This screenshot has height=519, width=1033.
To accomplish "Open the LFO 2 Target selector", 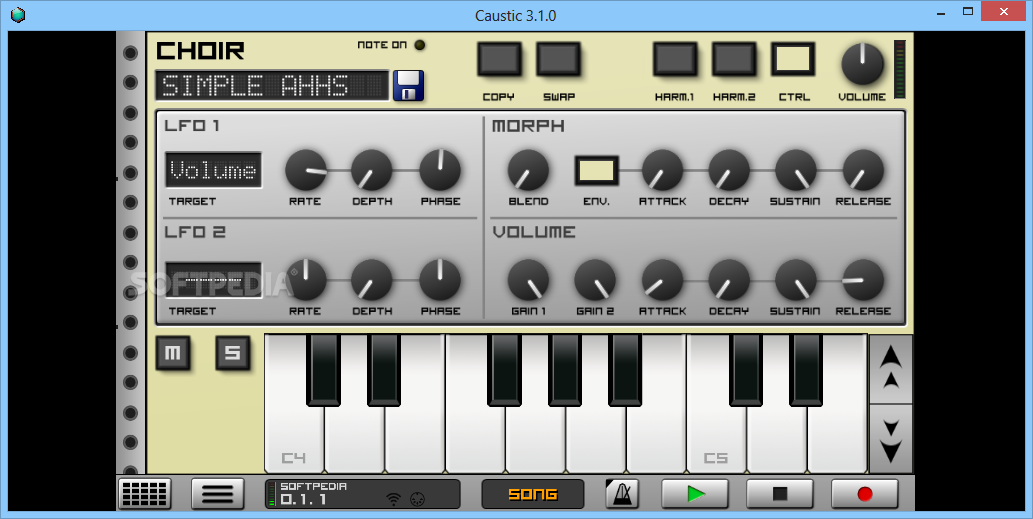I will (213, 280).
